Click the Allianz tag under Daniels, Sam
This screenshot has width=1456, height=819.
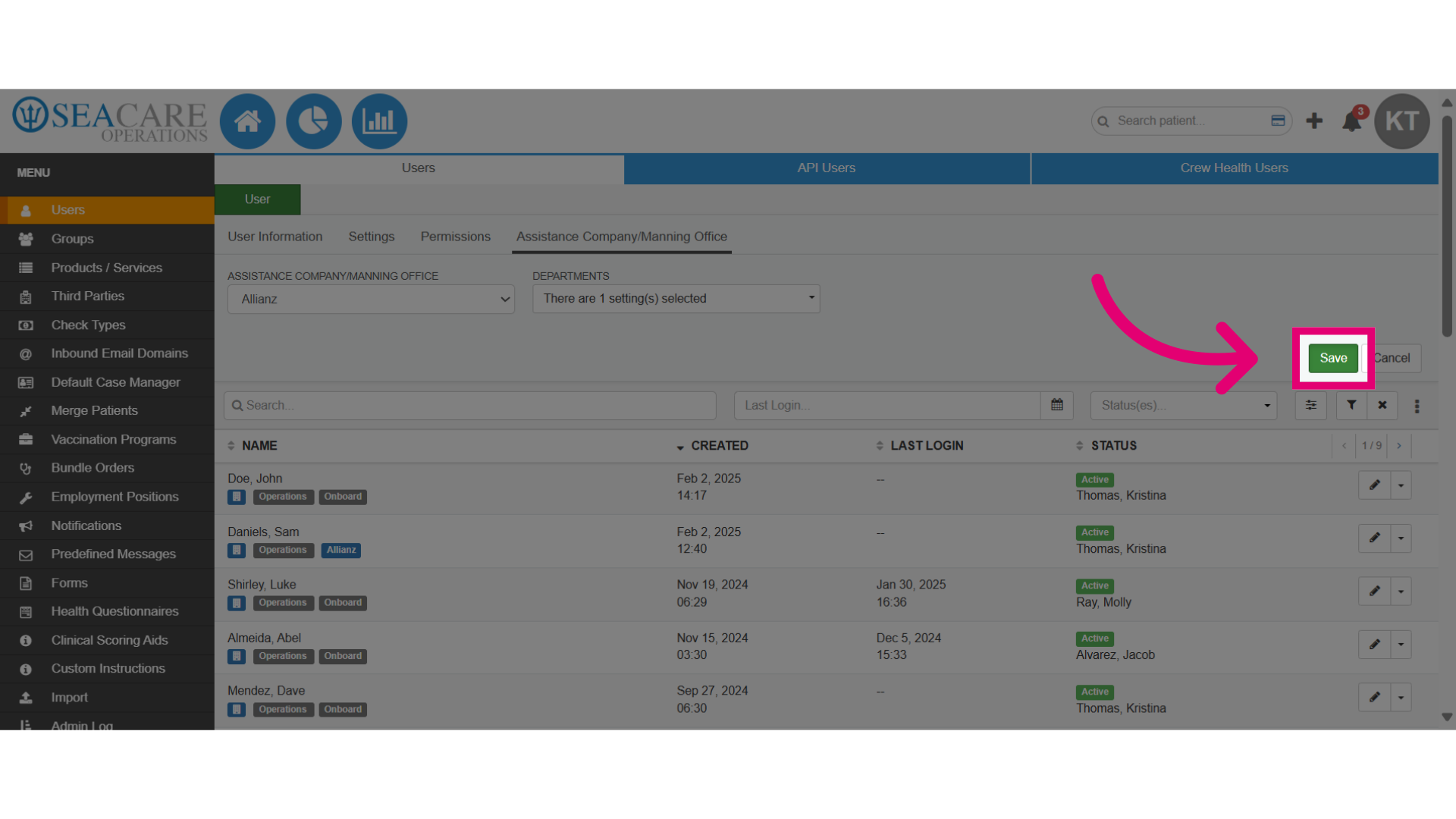[x=341, y=551]
